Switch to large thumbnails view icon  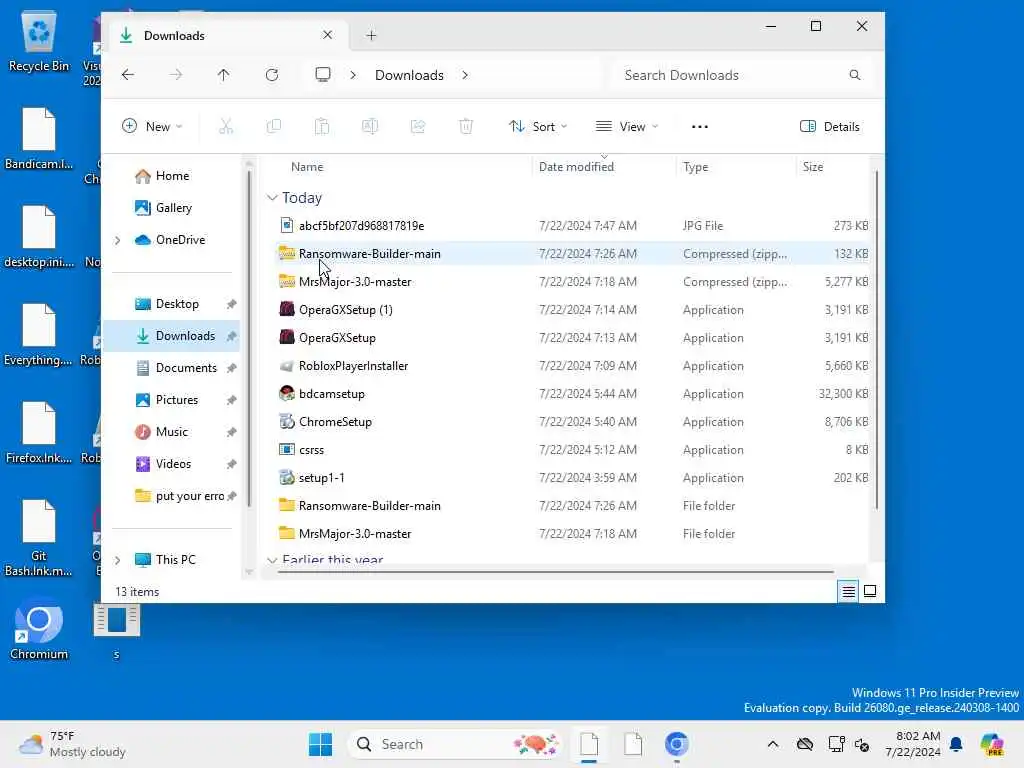pyautogui.click(x=870, y=592)
